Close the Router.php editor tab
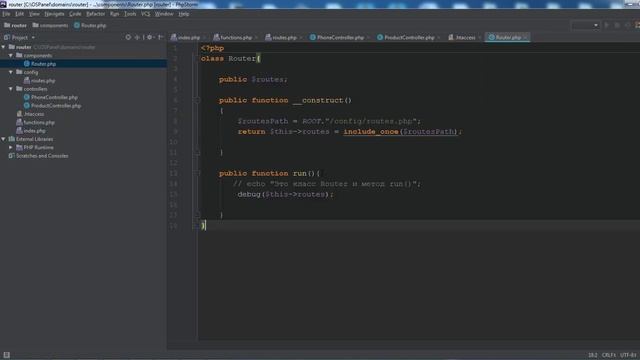The image size is (640, 360). tap(526, 38)
